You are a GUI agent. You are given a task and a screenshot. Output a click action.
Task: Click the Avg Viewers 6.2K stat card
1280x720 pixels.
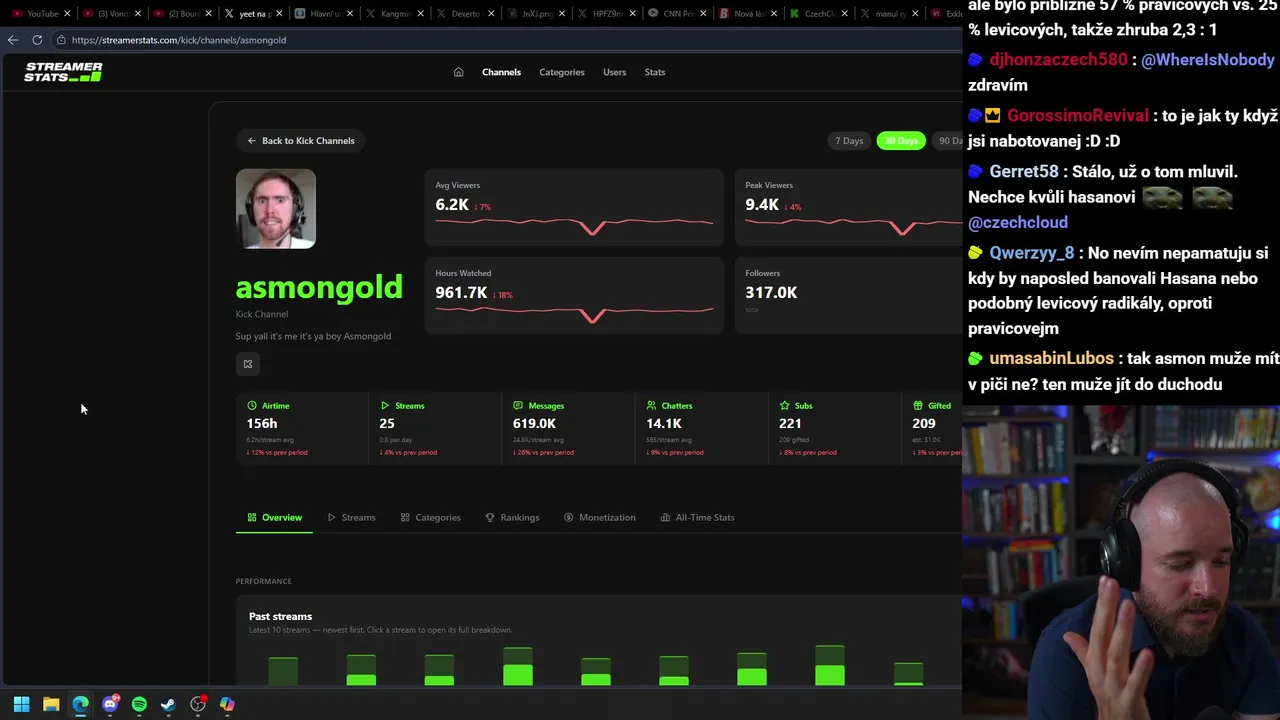pos(574,207)
